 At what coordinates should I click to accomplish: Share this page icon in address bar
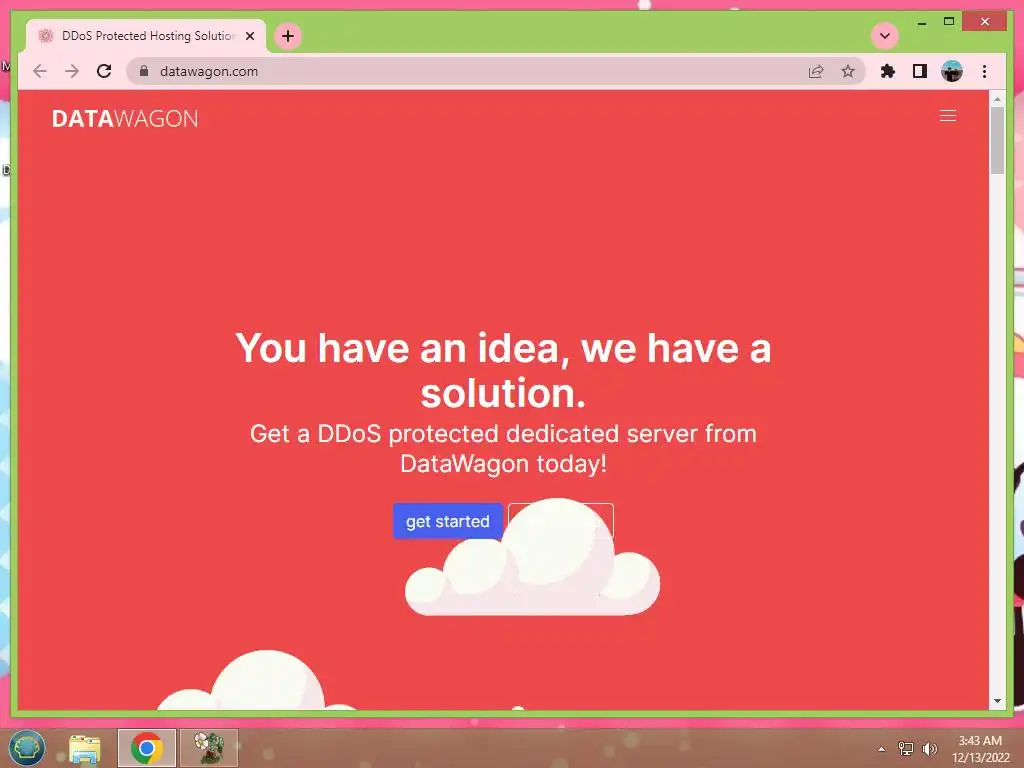(816, 71)
